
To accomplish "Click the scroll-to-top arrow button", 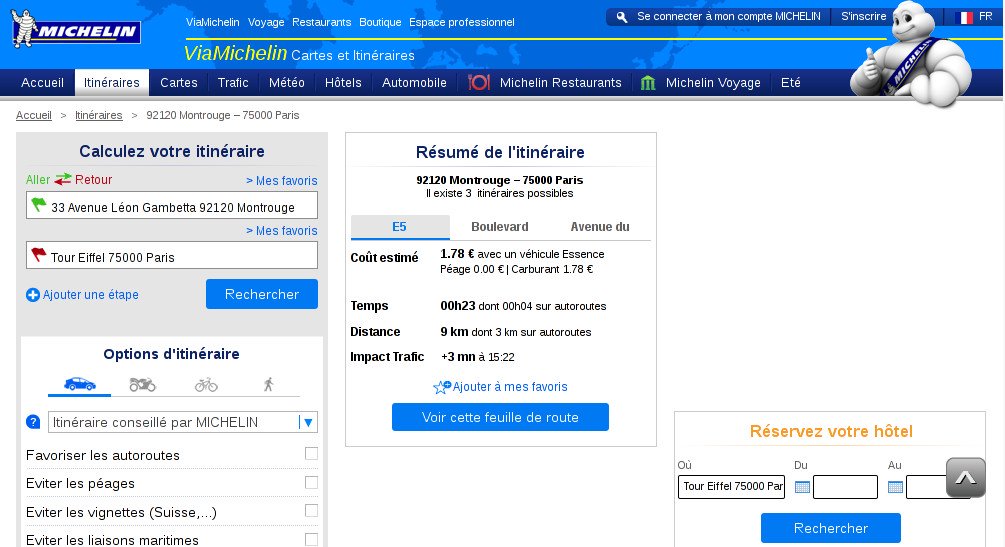I will tap(965, 478).
